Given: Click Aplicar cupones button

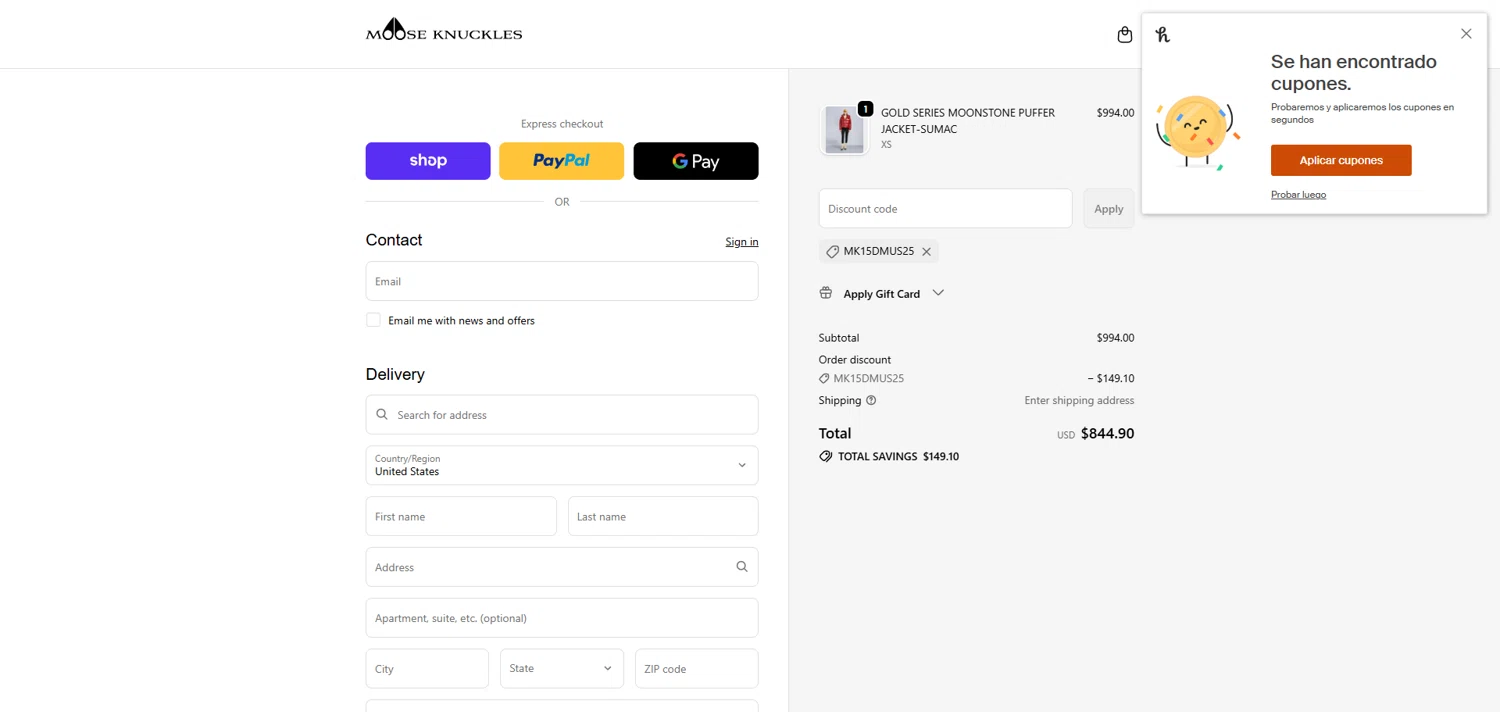Looking at the screenshot, I should (1341, 160).
